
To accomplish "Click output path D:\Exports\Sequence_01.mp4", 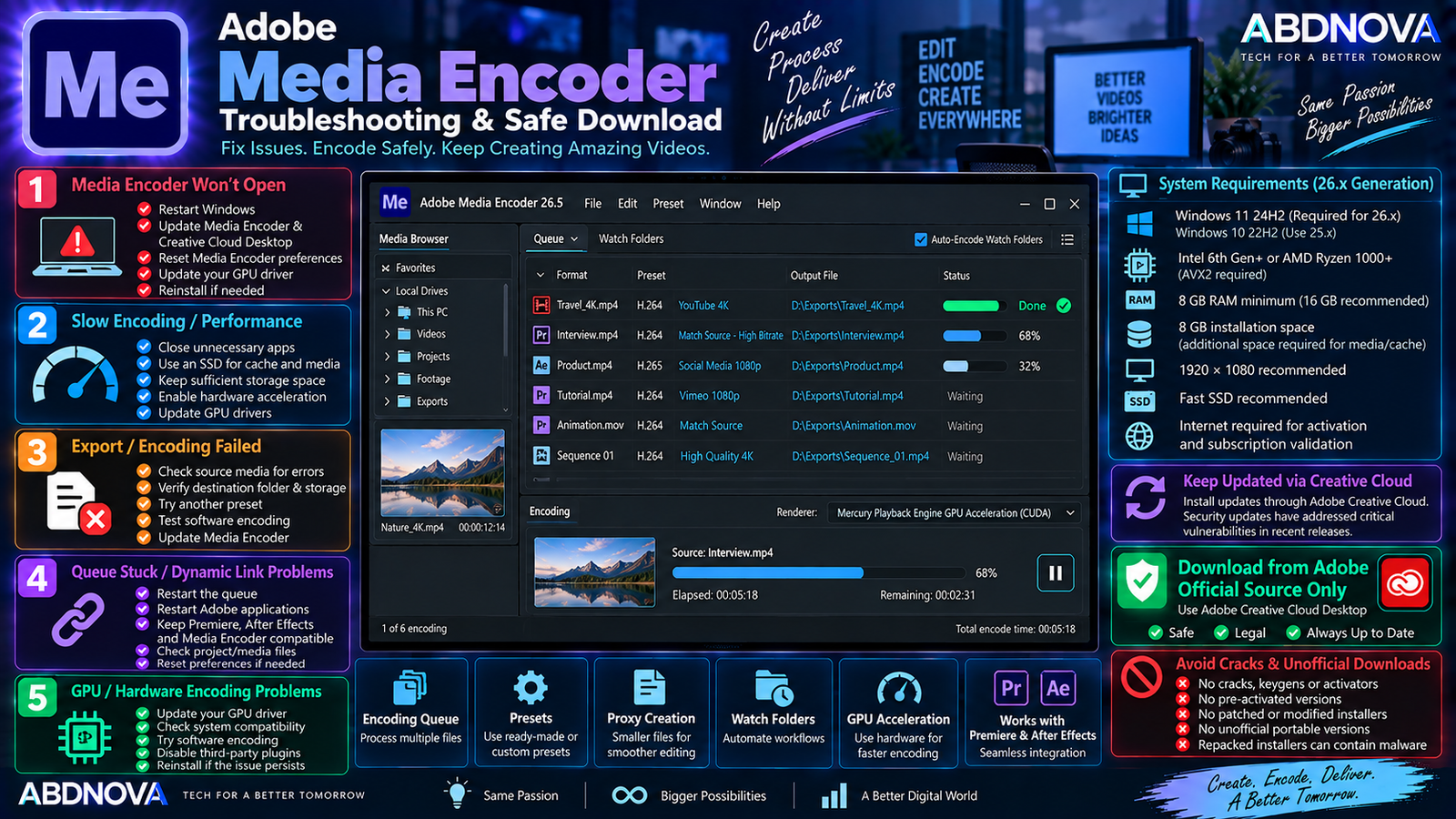I will point(860,456).
